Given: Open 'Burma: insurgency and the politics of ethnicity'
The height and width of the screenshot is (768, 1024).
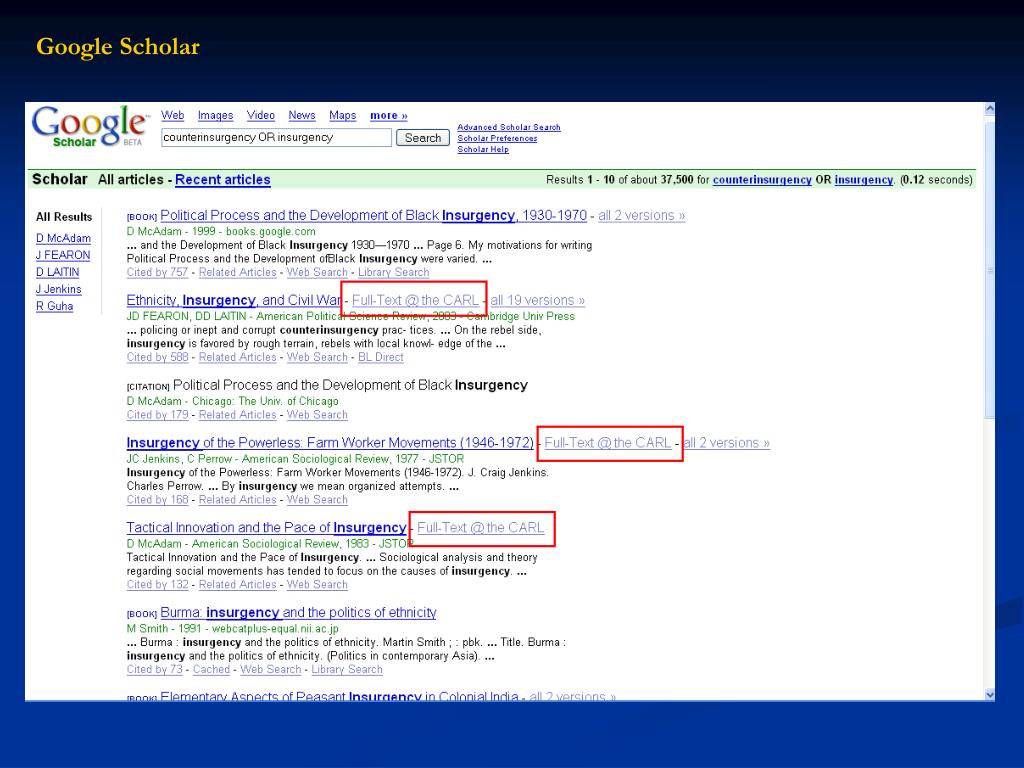Looking at the screenshot, I should [298, 613].
